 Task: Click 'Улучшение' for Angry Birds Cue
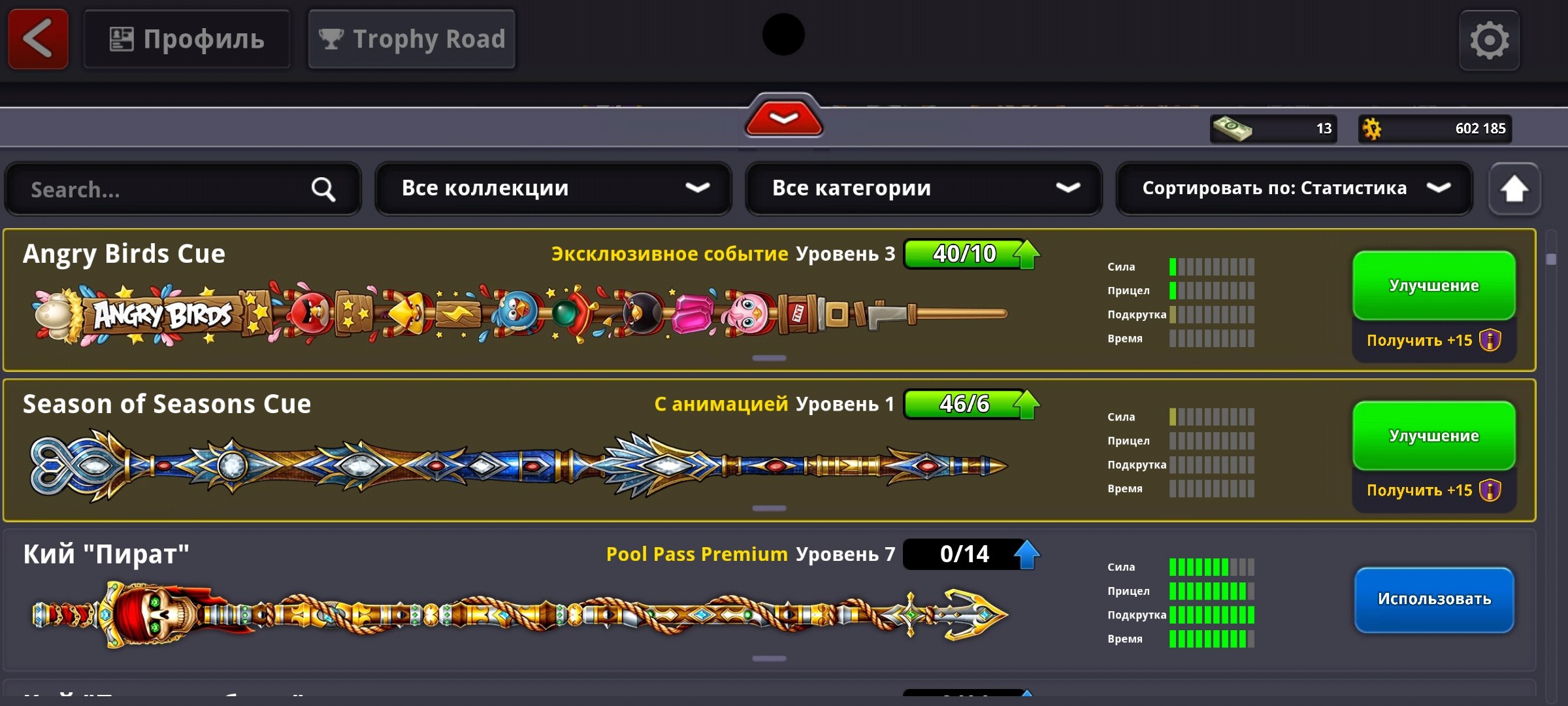pyautogui.click(x=1434, y=286)
